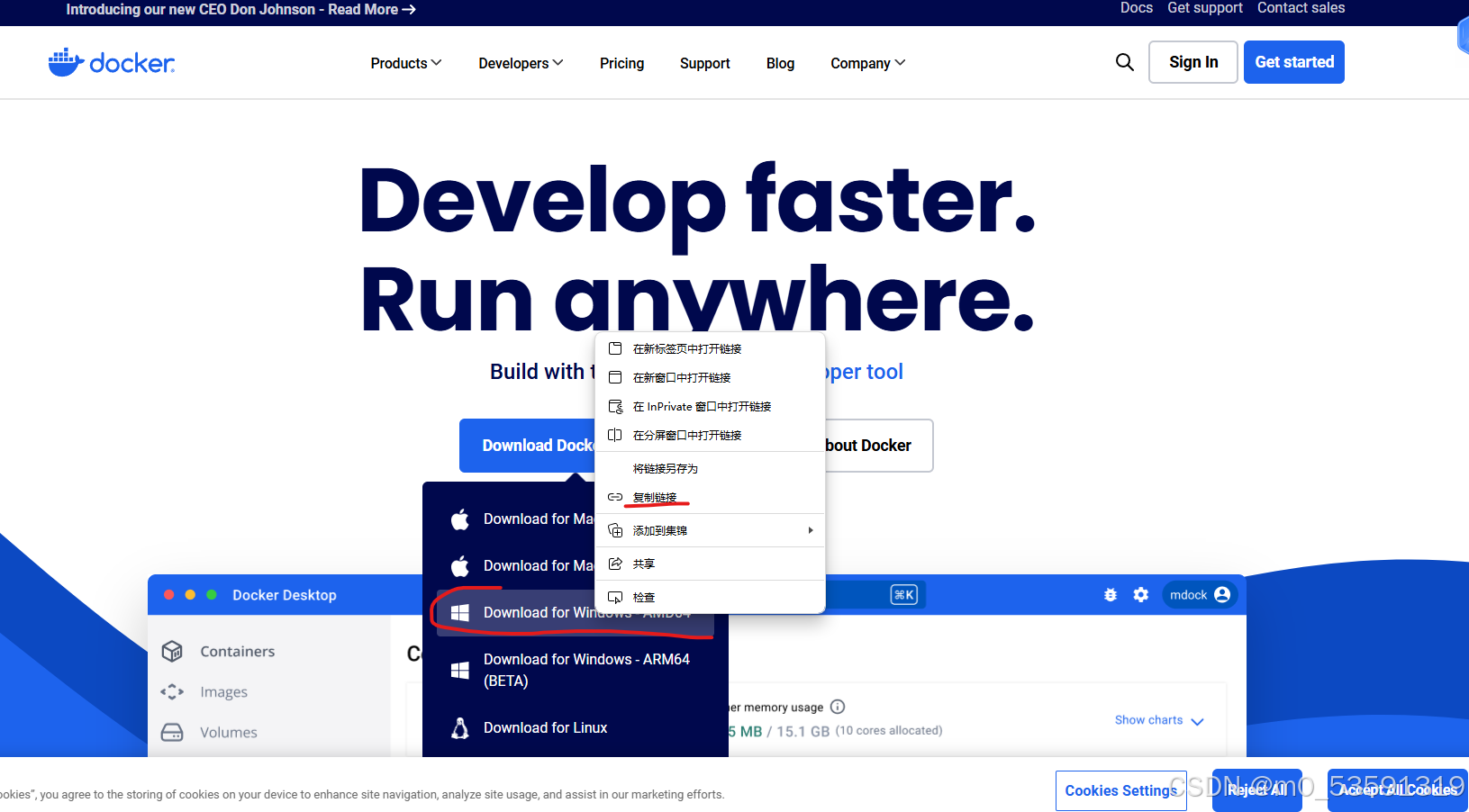Screen dimensions: 1469x812
Task: Click the Volumes disk icon
Action: 172,732
